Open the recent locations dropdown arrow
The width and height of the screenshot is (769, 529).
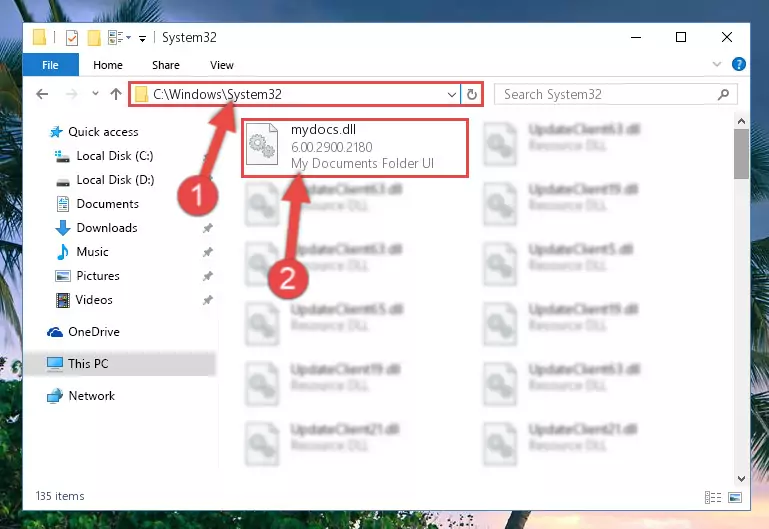95,93
